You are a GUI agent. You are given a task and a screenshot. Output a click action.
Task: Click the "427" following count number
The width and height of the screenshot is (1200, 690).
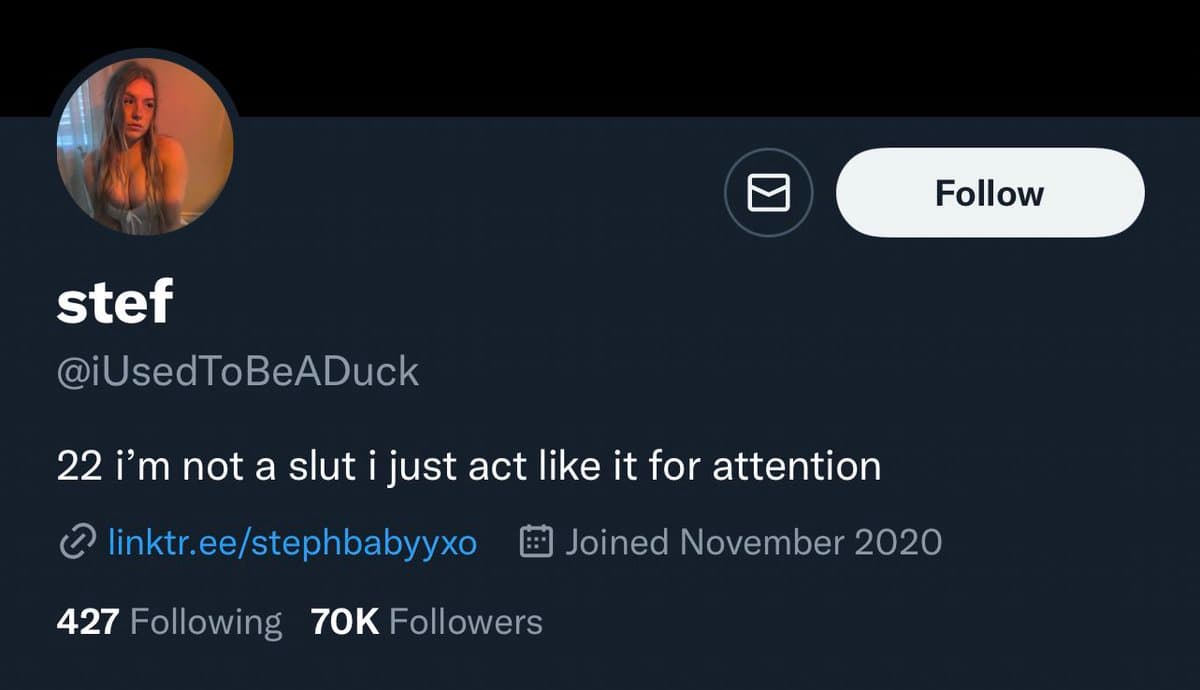click(88, 621)
